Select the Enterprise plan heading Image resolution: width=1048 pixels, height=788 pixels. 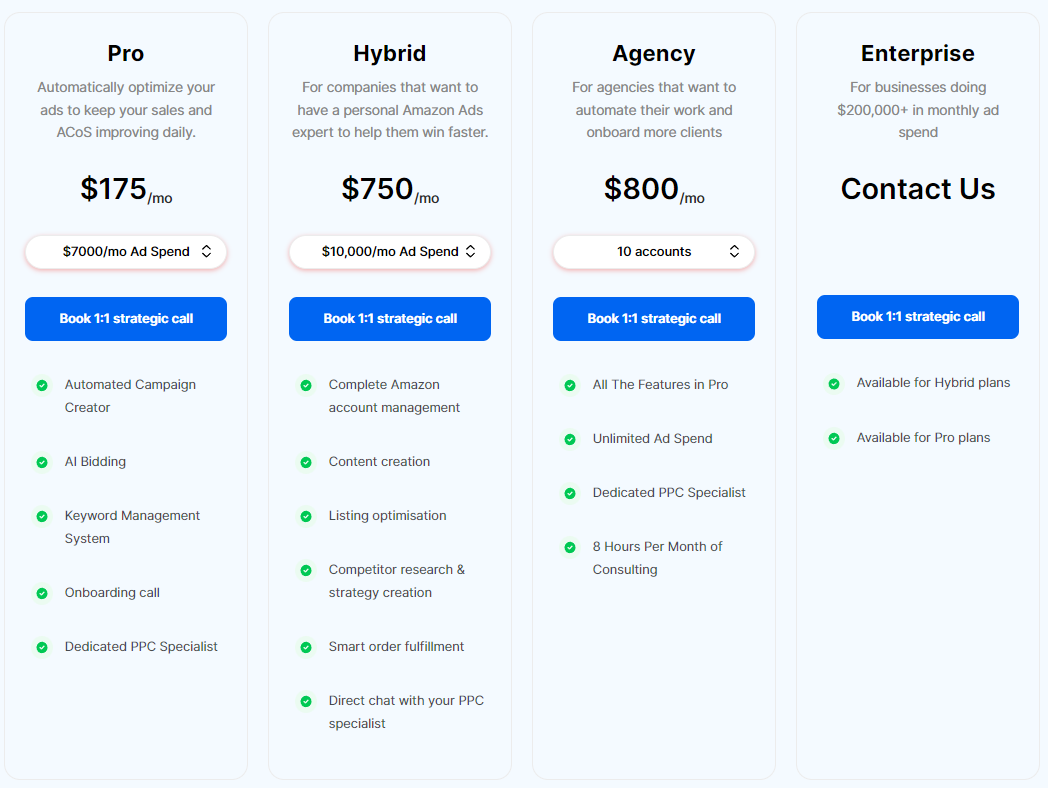click(x=918, y=53)
